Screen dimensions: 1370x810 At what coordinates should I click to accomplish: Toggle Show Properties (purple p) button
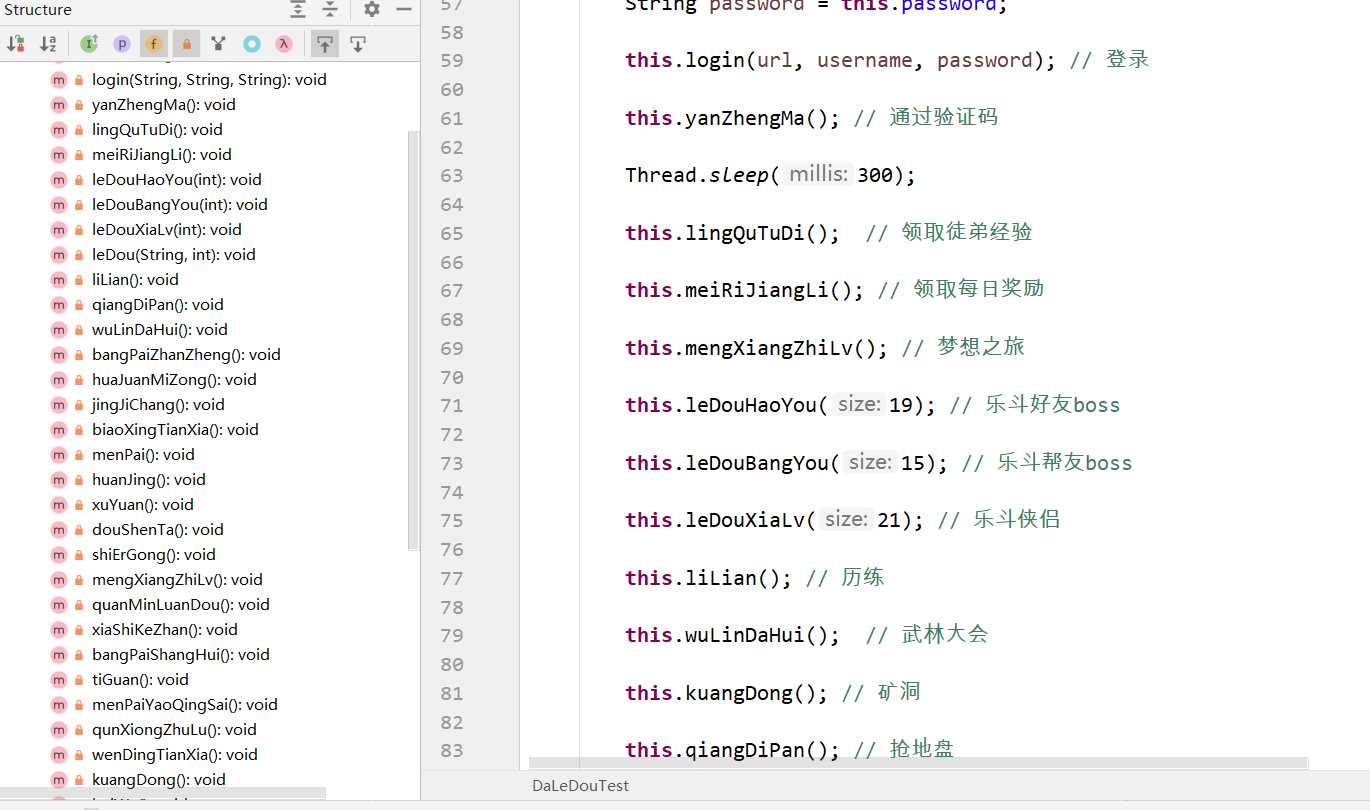click(x=122, y=43)
